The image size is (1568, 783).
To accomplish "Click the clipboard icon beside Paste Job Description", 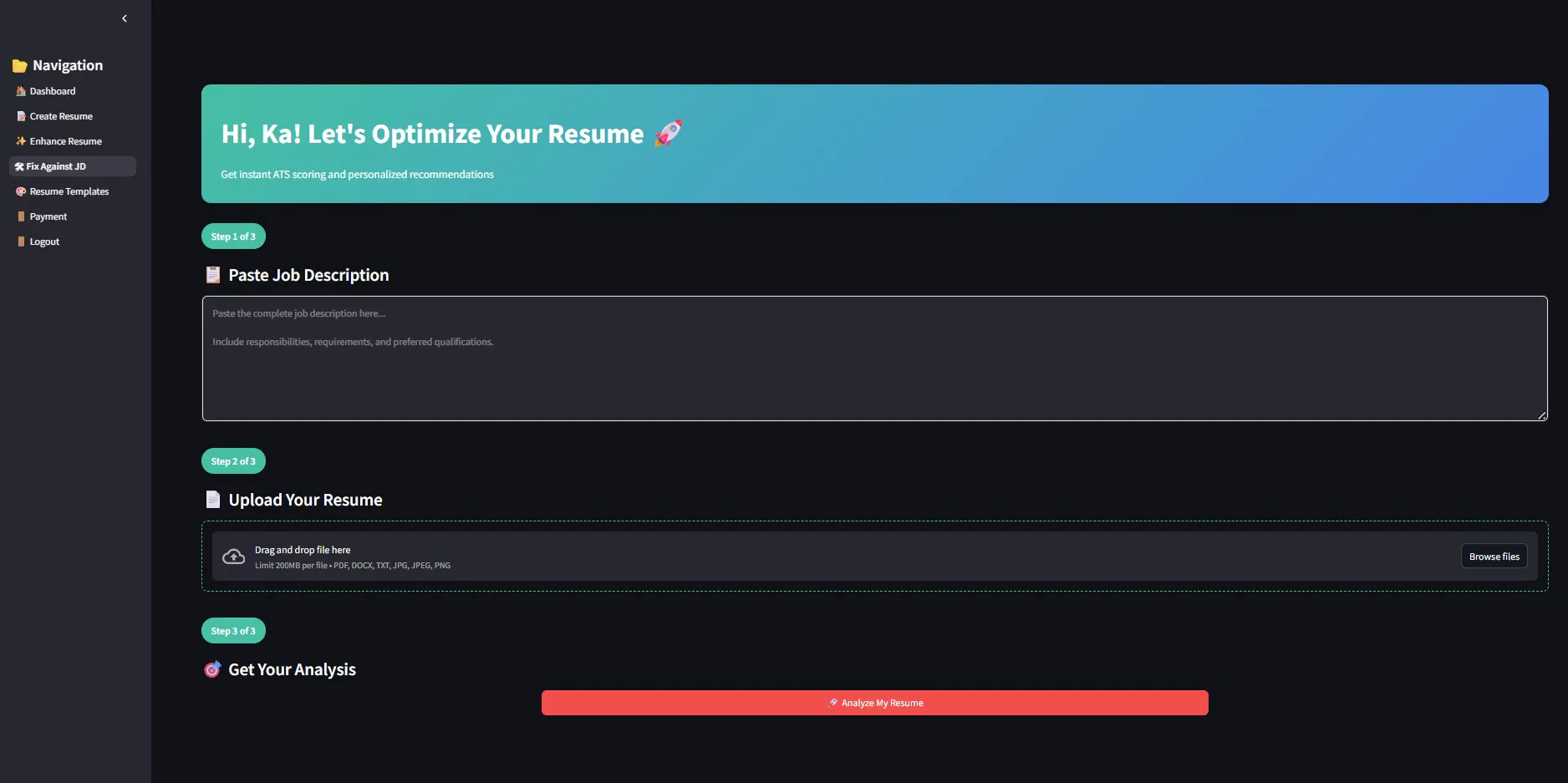I will (x=213, y=274).
